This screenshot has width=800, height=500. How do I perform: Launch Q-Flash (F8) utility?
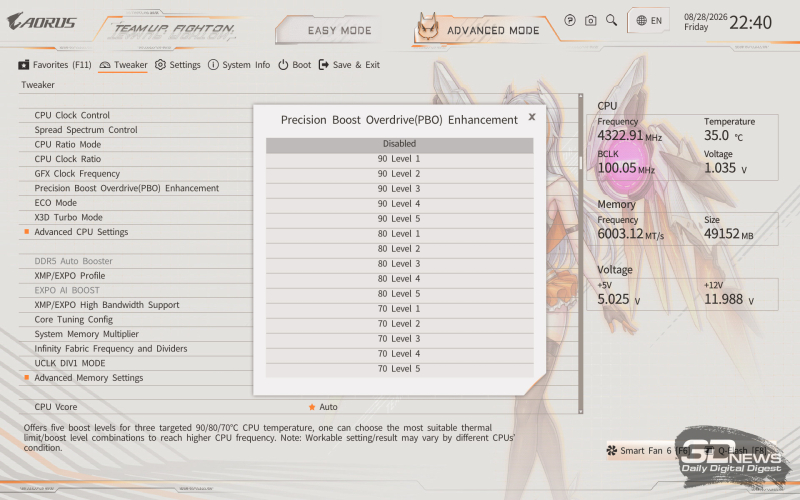coord(735,451)
